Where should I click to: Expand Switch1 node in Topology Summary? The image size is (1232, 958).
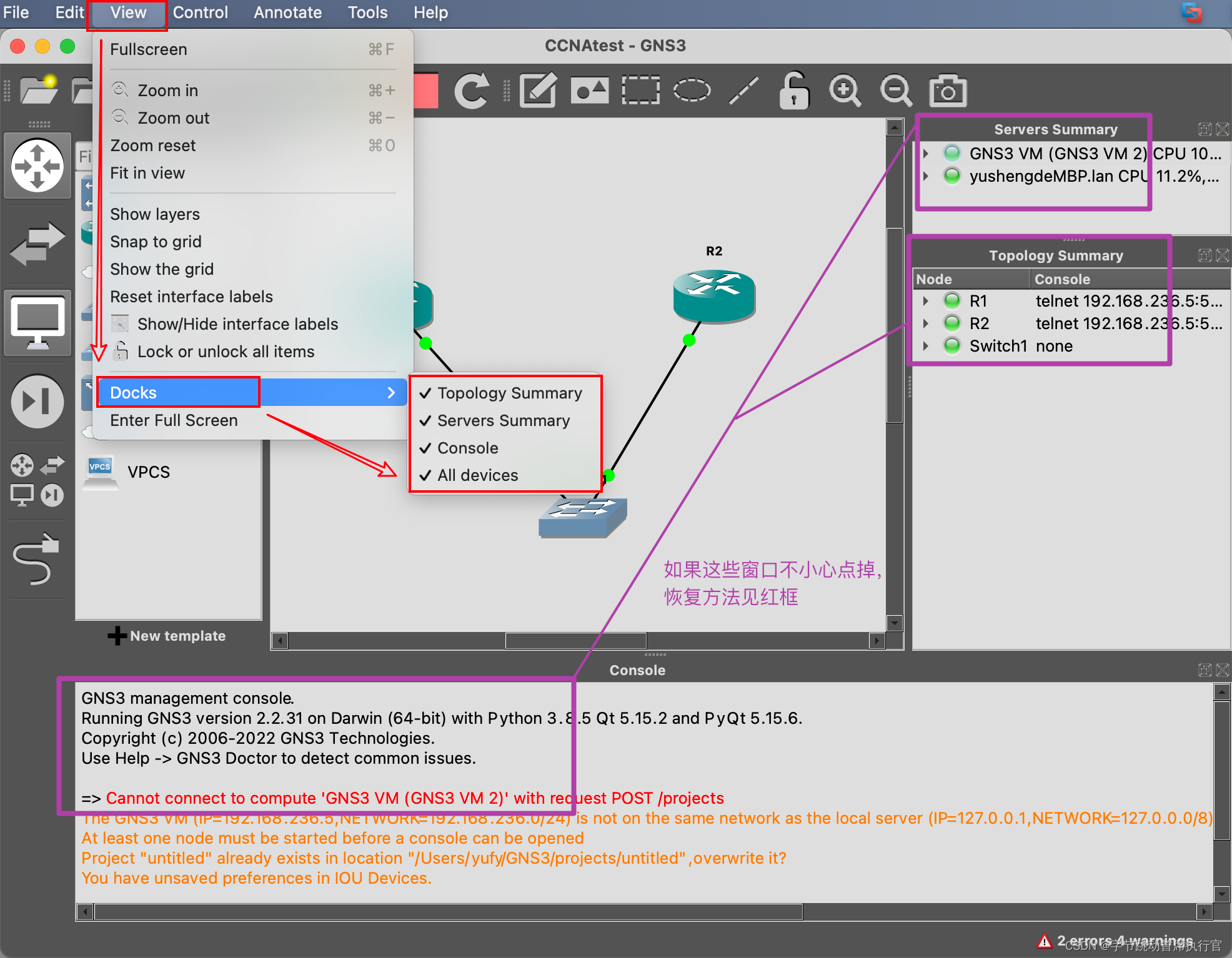click(x=926, y=346)
